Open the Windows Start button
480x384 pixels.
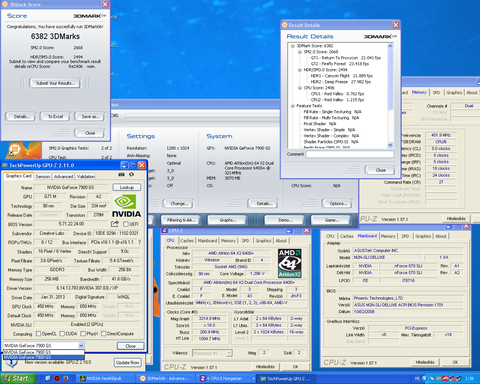pos(18,378)
